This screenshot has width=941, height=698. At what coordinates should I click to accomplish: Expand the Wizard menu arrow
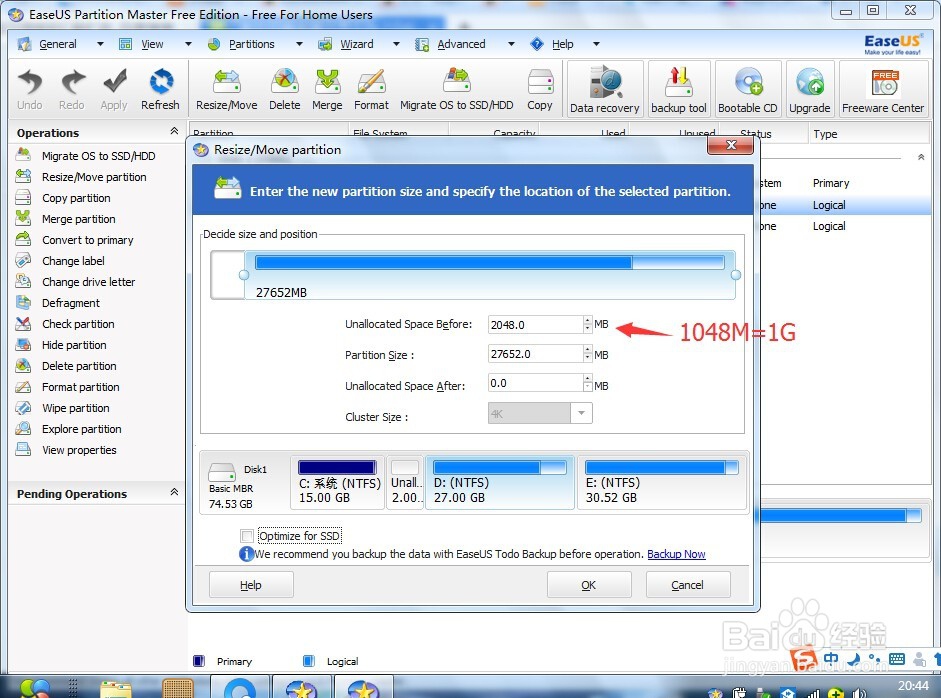tap(396, 44)
